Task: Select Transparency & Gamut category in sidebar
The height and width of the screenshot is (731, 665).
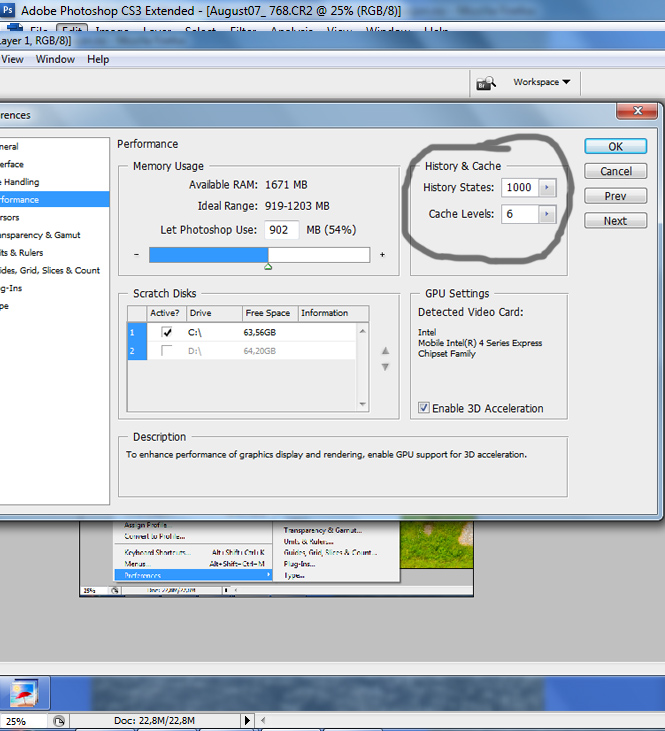Action: click(x=55, y=235)
